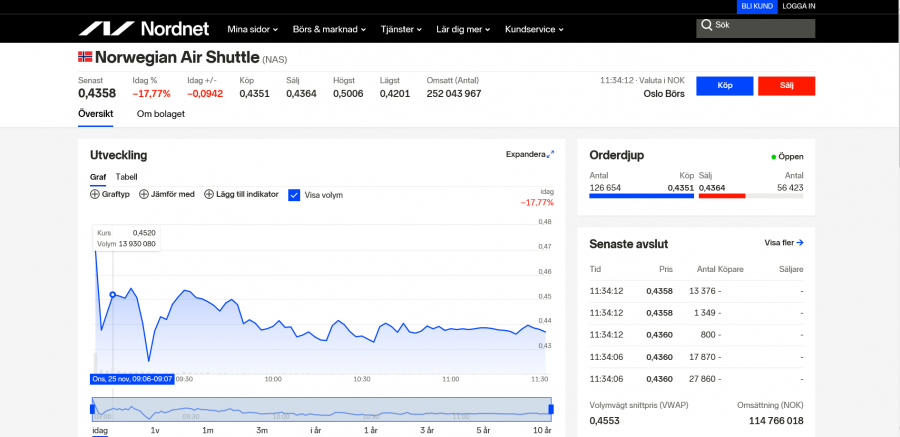Switch to the Om bolaget tab
The image size is (900, 437).
(161, 114)
